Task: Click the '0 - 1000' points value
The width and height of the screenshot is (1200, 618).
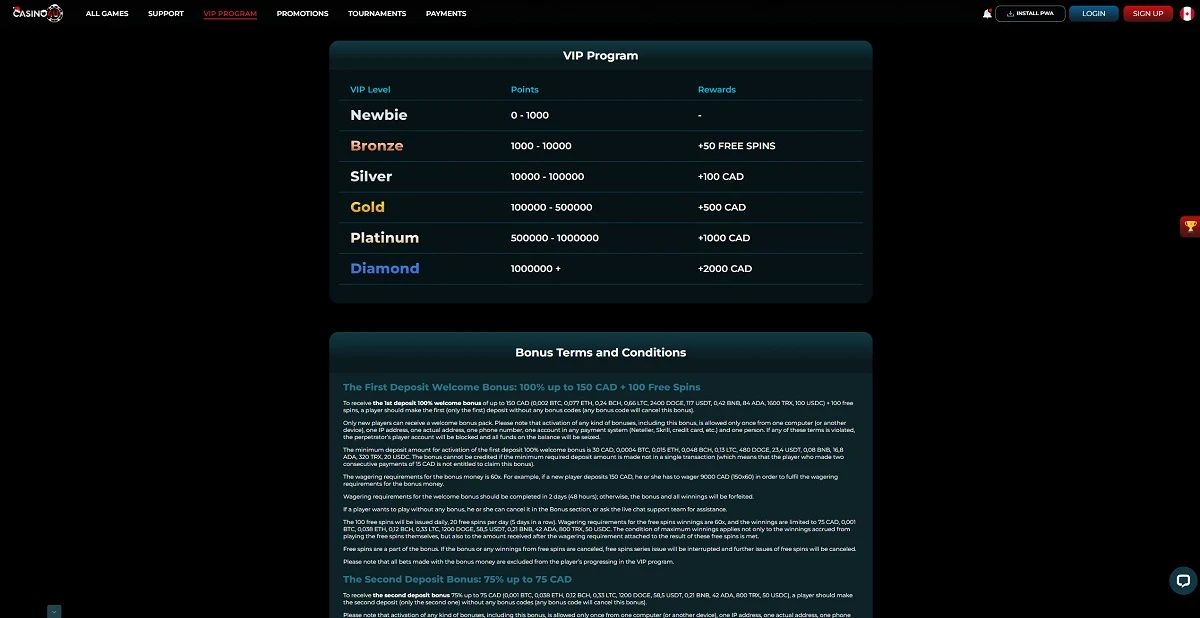Action: [x=530, y=116]
